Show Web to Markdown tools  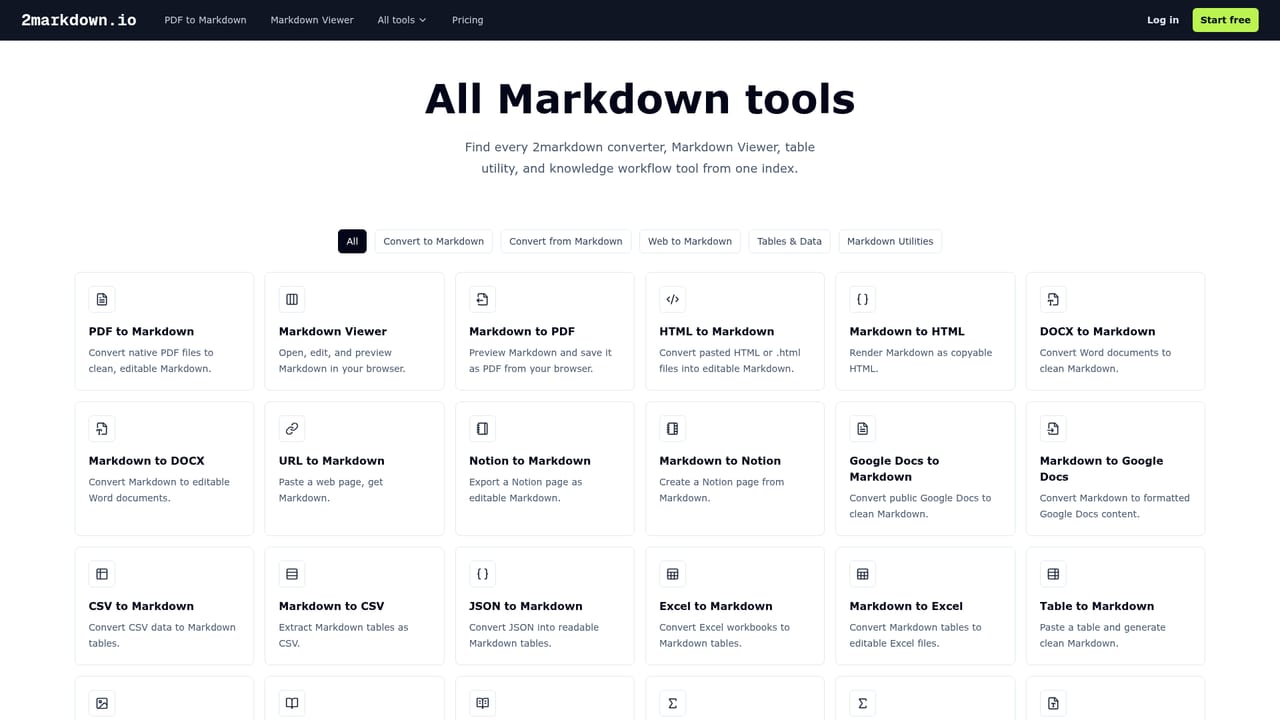(690, 241)
